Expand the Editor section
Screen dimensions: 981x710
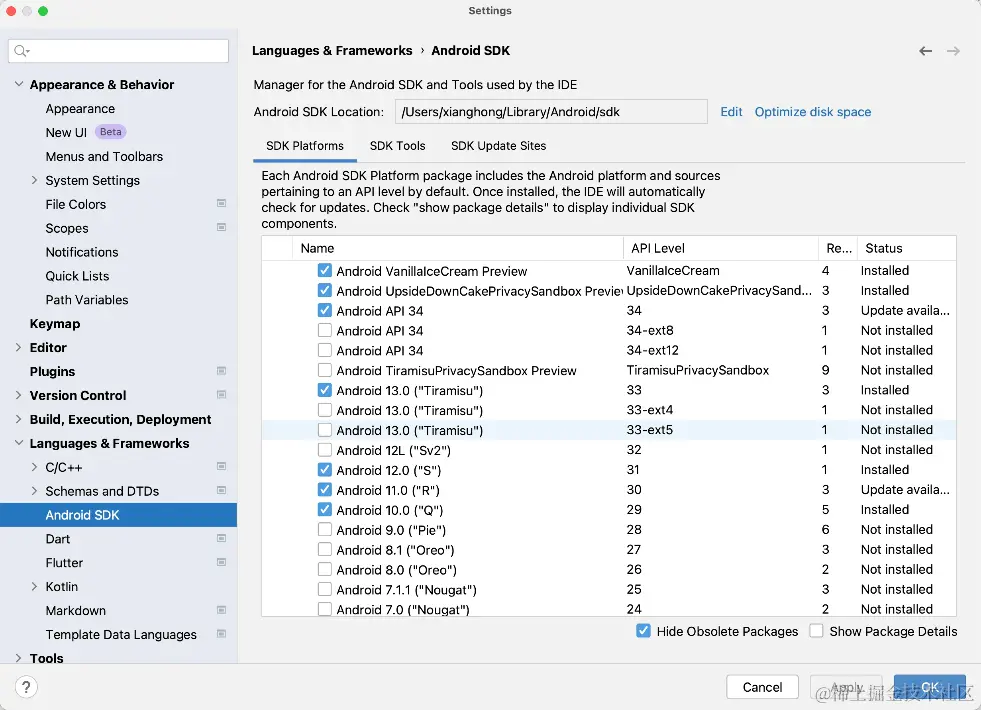click(x=19, y=347)
